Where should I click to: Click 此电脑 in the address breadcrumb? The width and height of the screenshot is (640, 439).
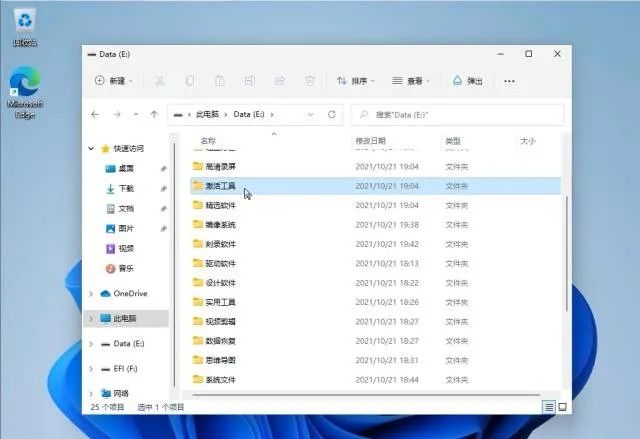207,114
